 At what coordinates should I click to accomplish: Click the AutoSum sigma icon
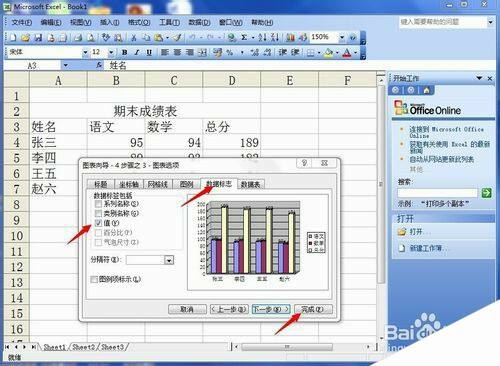coord(244,38)
